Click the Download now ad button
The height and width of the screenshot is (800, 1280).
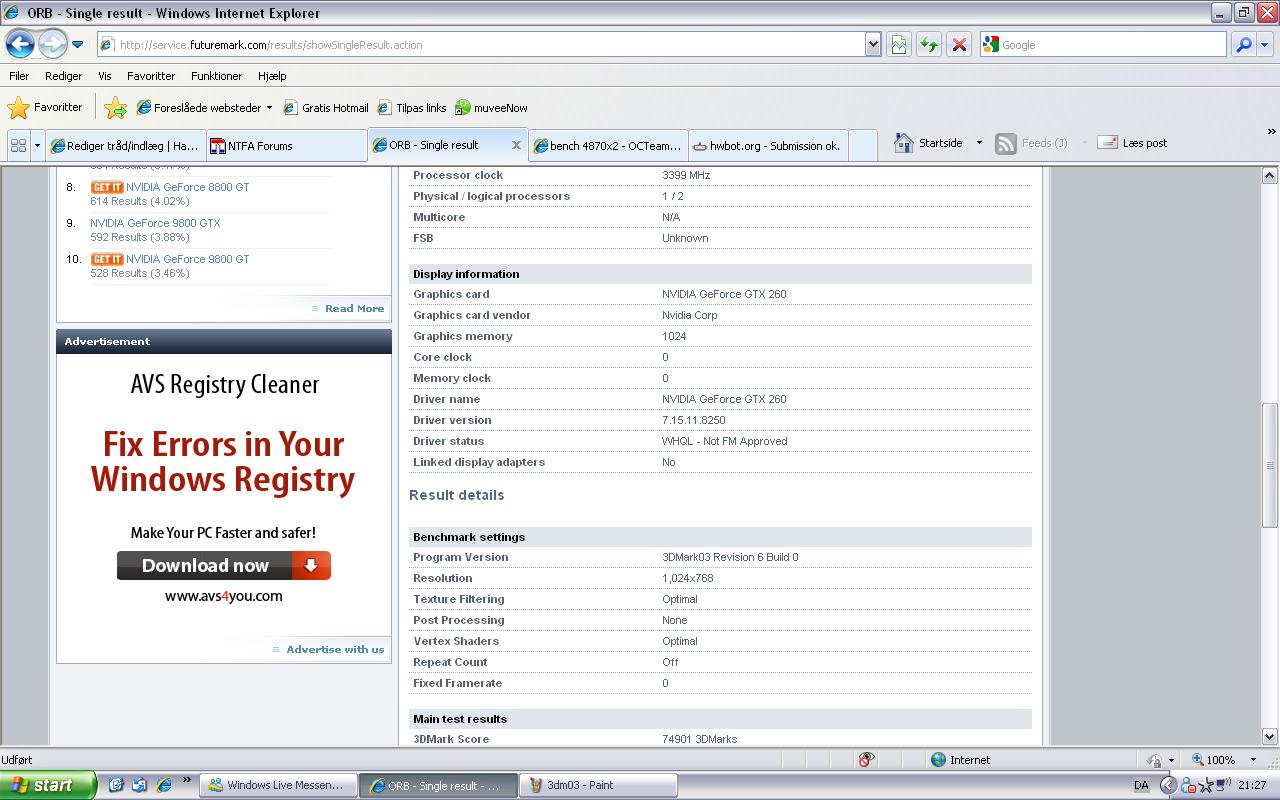(x=224, y=565)
